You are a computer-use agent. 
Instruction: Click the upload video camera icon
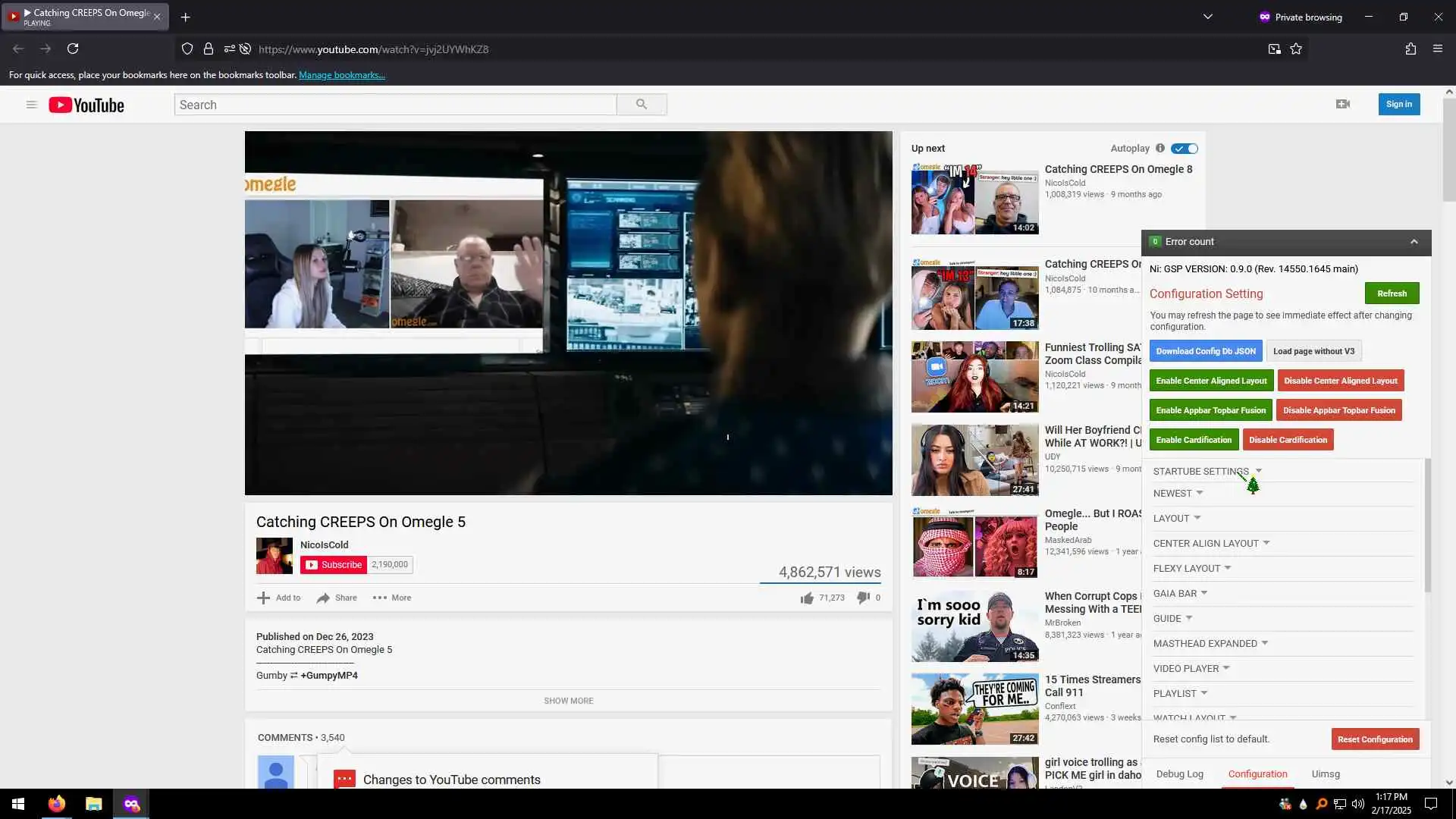[x=1342, y=104]
